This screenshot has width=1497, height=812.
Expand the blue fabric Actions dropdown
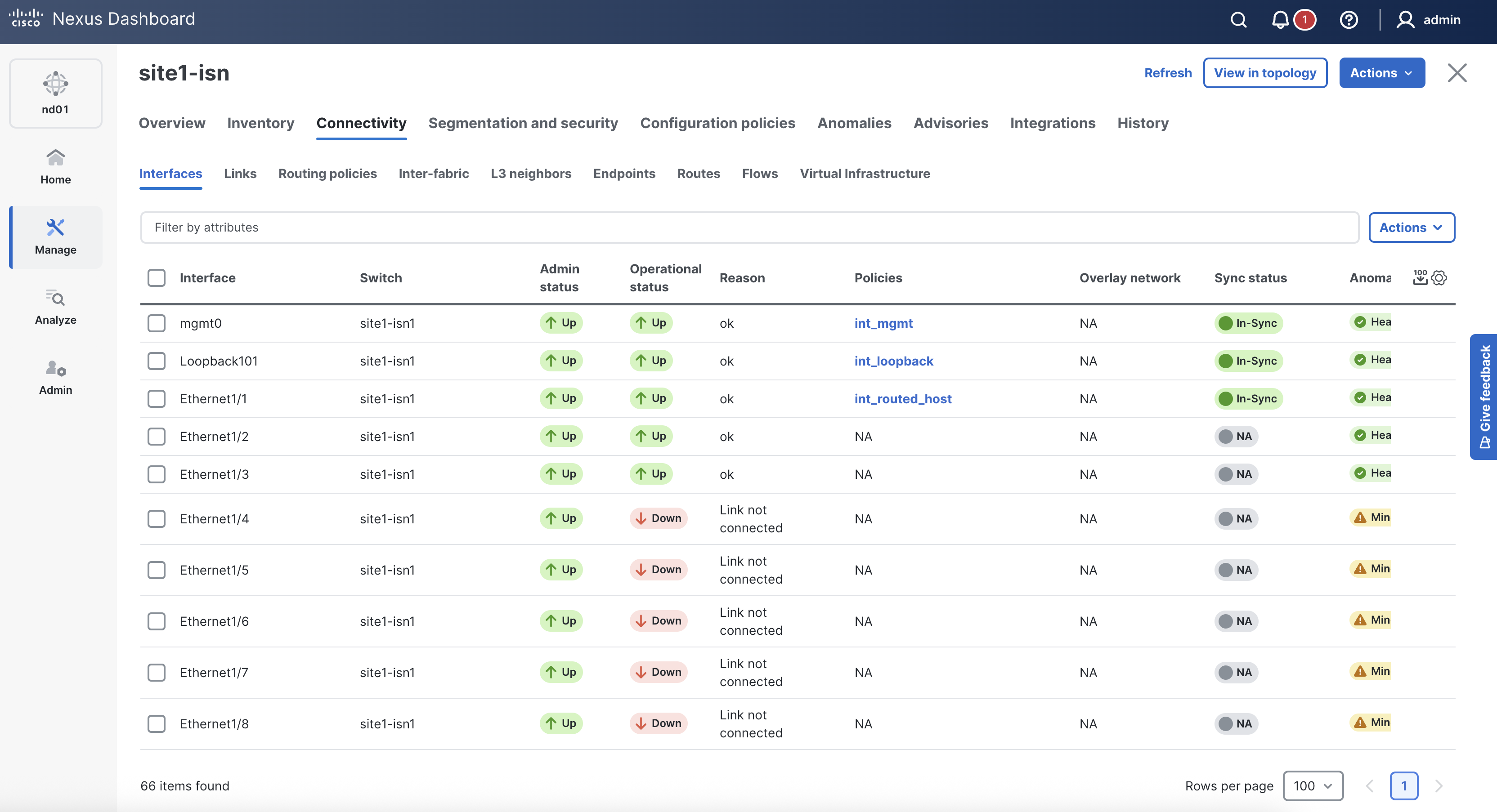tap(1381, 72)
